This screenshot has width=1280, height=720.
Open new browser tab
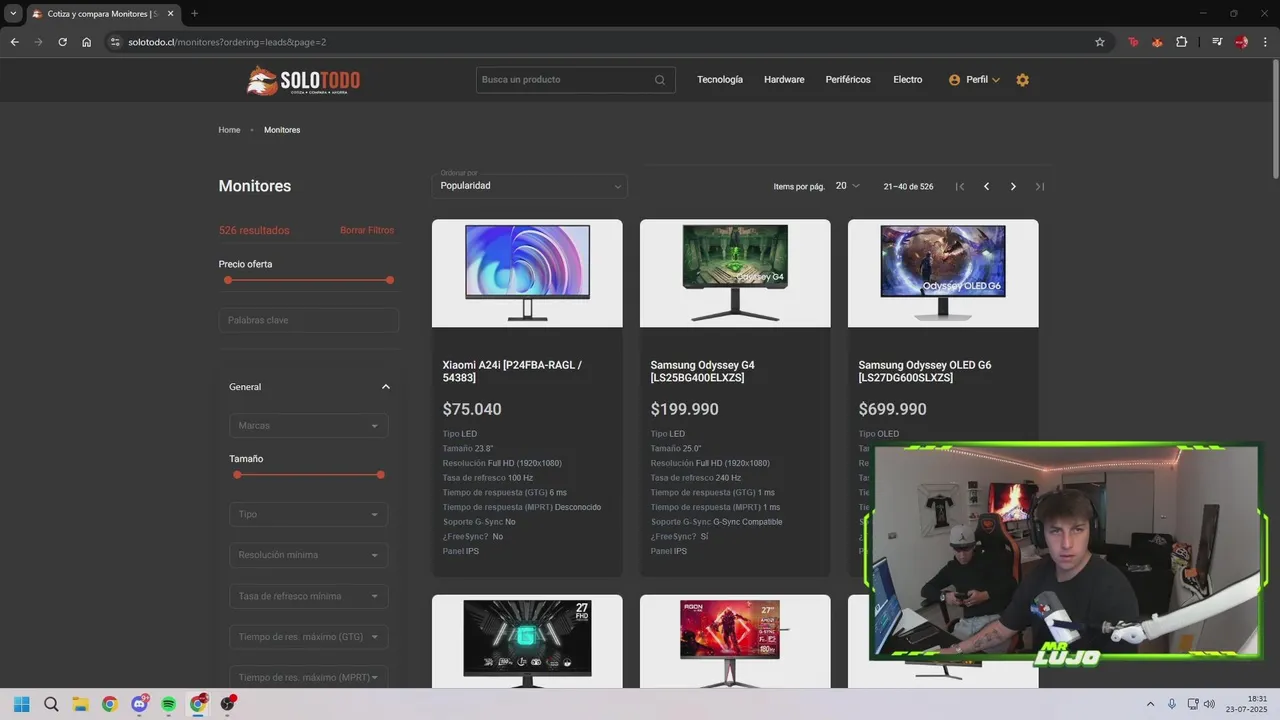click(x=194, y=14)
